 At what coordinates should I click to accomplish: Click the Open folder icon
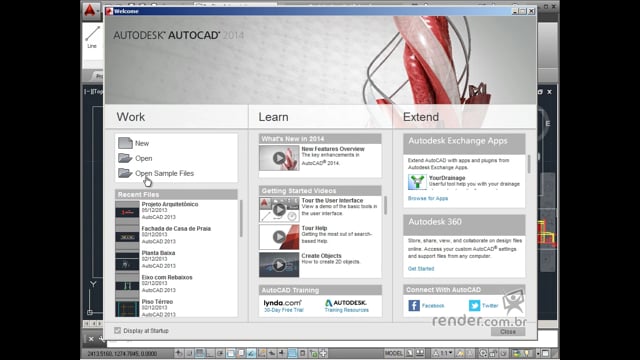point(125,158)
